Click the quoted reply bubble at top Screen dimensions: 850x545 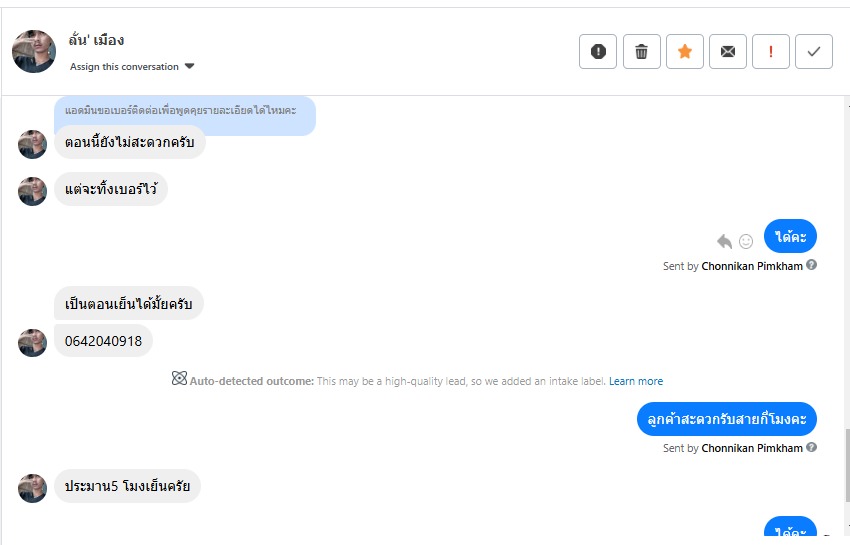coord(185,112)
